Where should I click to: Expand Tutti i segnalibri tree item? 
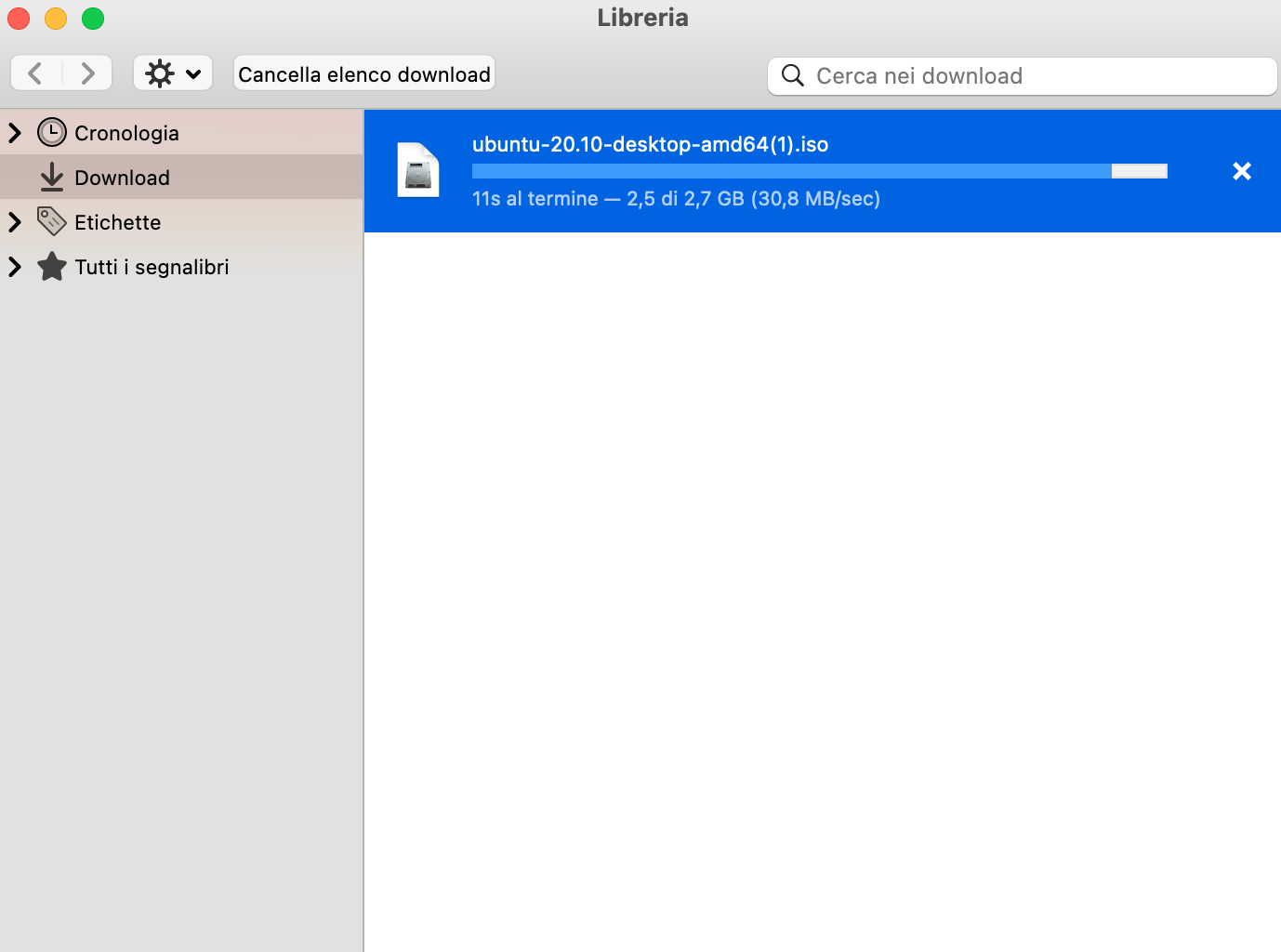15,267
